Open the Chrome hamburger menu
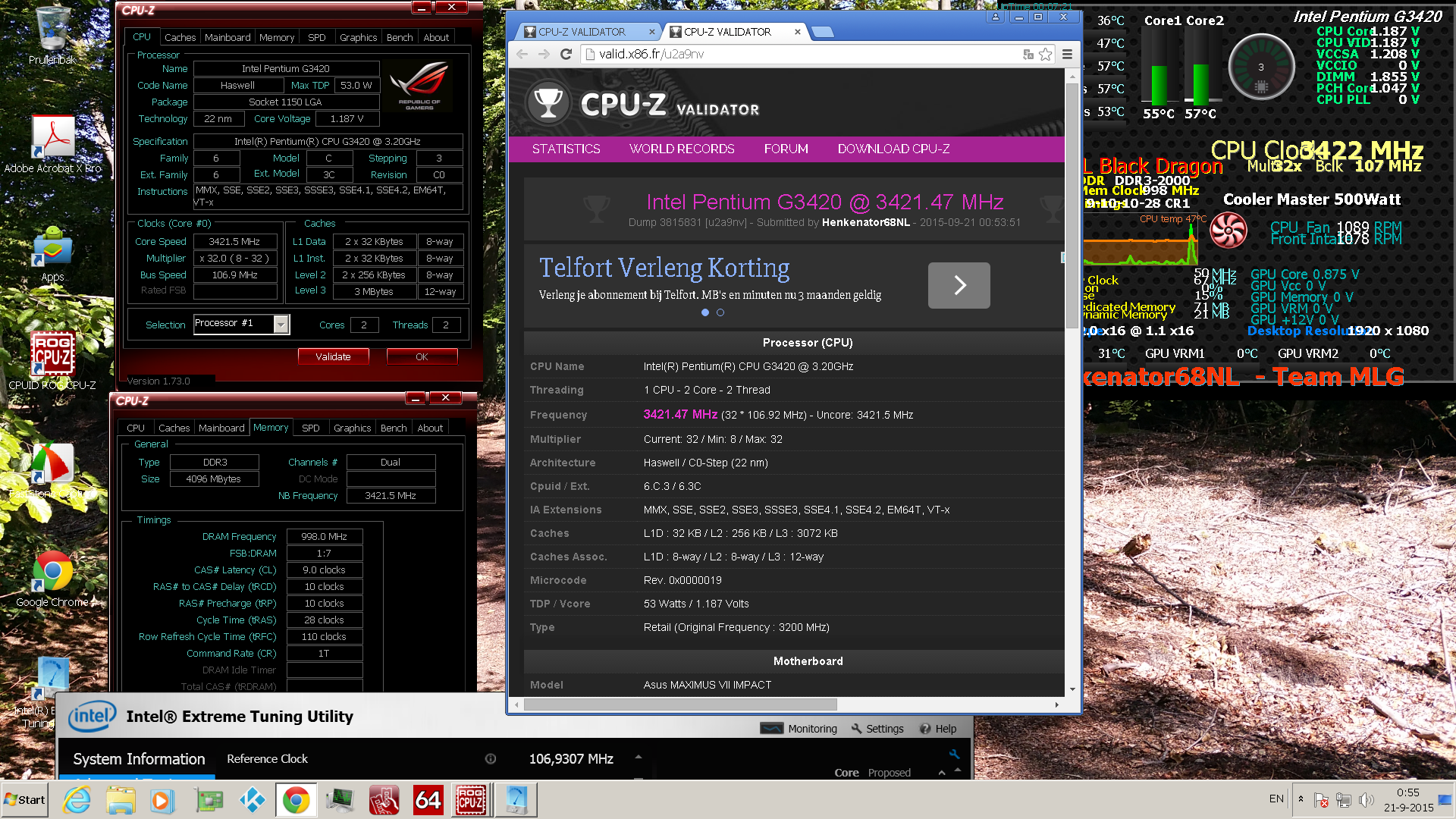1456x819 pixels. pos(1067,54)
